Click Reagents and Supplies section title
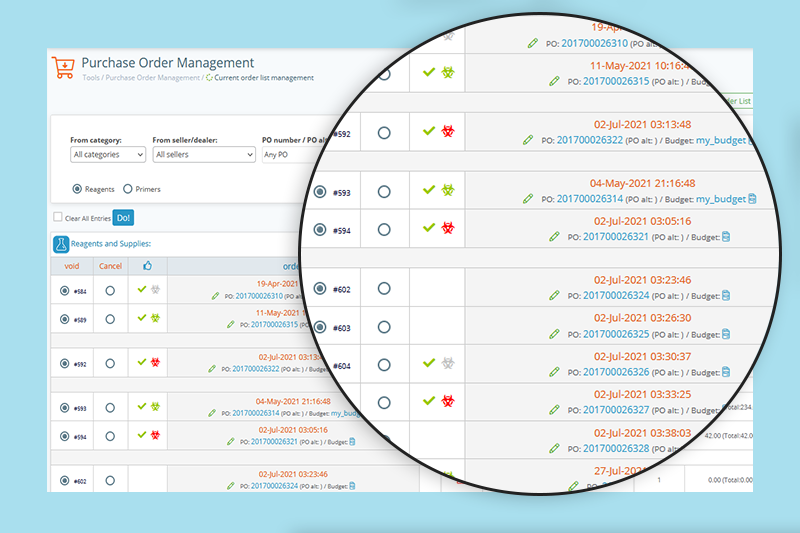Image resolution: width=800 pixels, height=533 pixels. click(111, 244)
